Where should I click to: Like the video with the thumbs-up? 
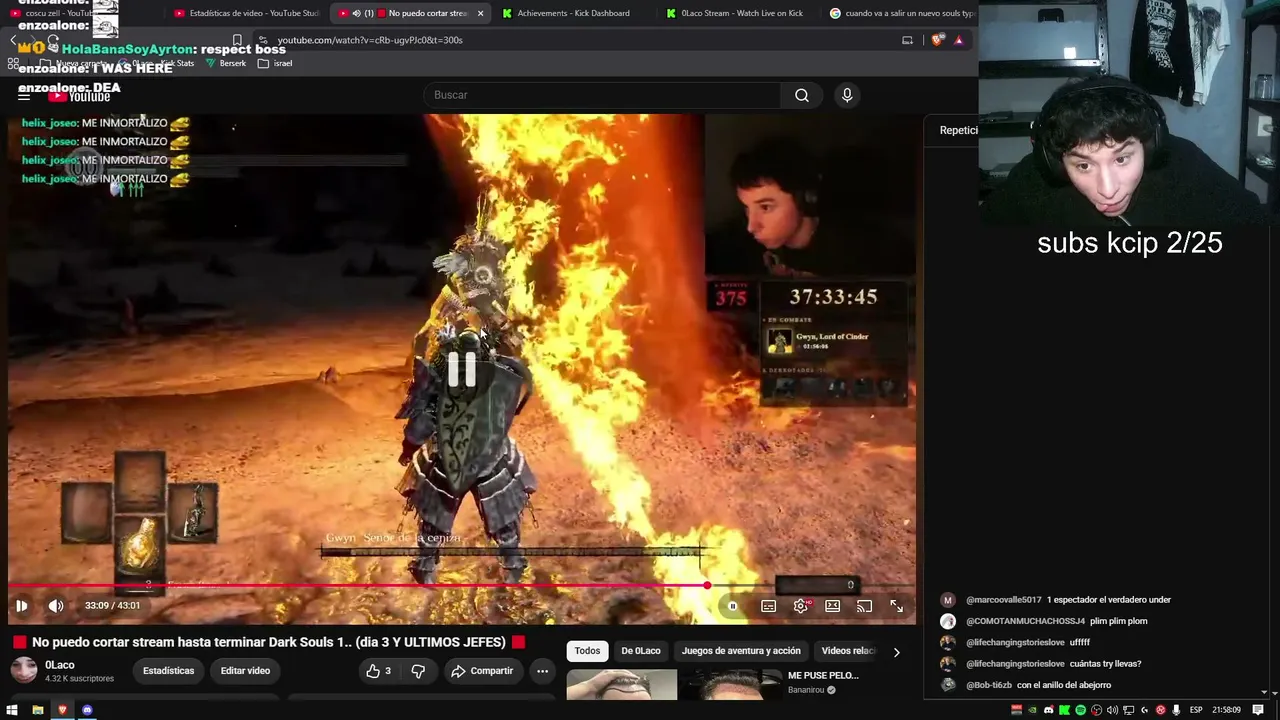tap(378, 671)
